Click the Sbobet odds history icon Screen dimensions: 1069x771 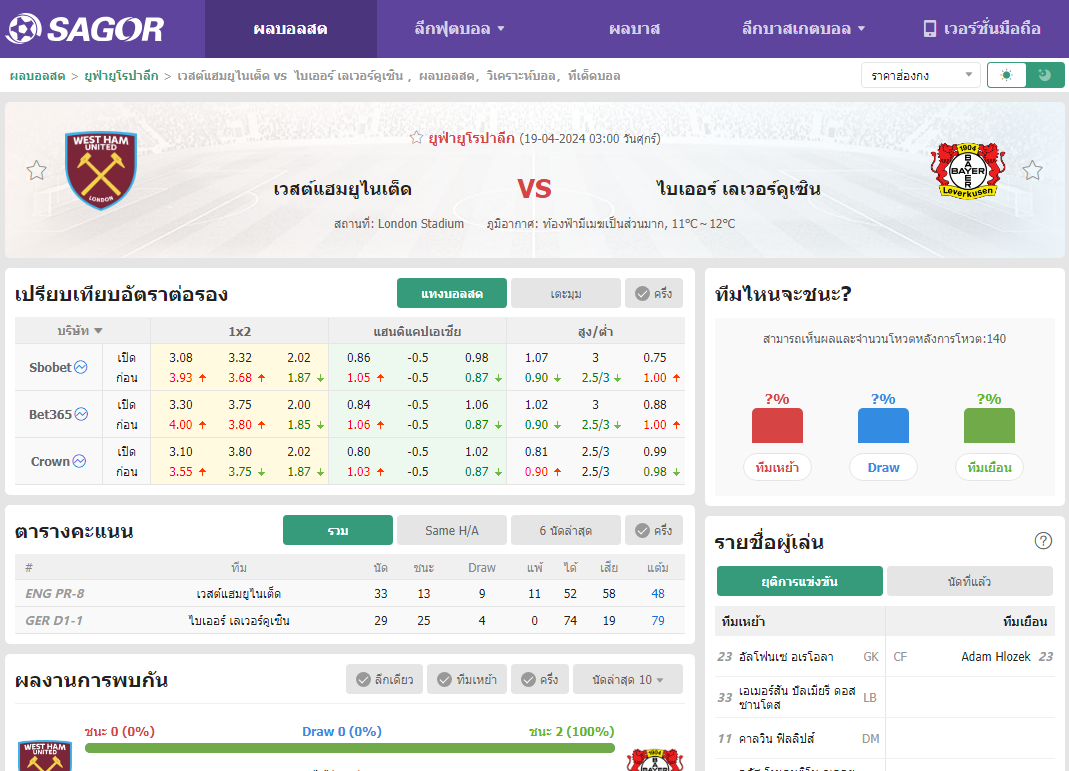(80, 367)
